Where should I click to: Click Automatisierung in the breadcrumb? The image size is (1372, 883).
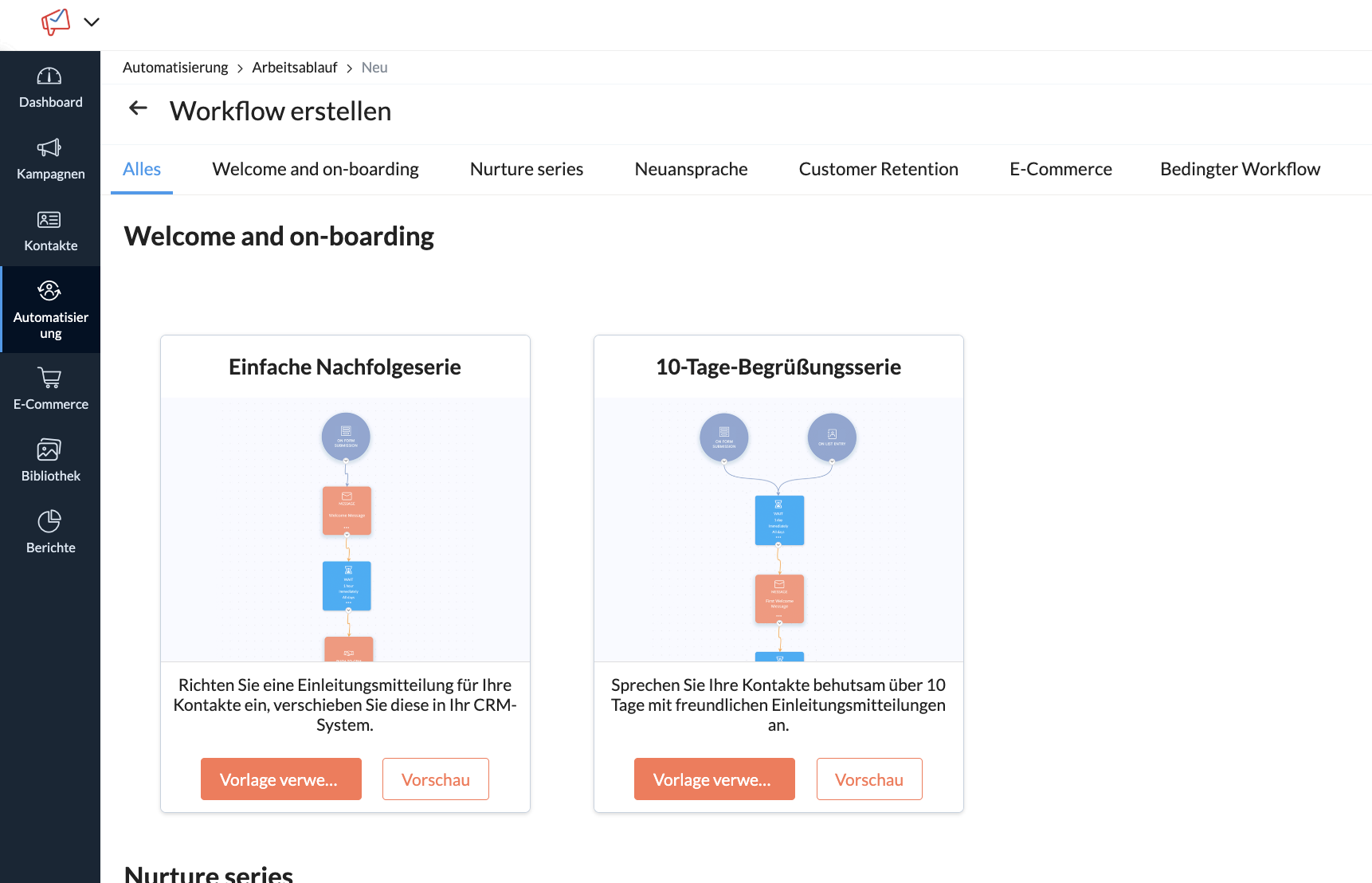click(175, 68)
